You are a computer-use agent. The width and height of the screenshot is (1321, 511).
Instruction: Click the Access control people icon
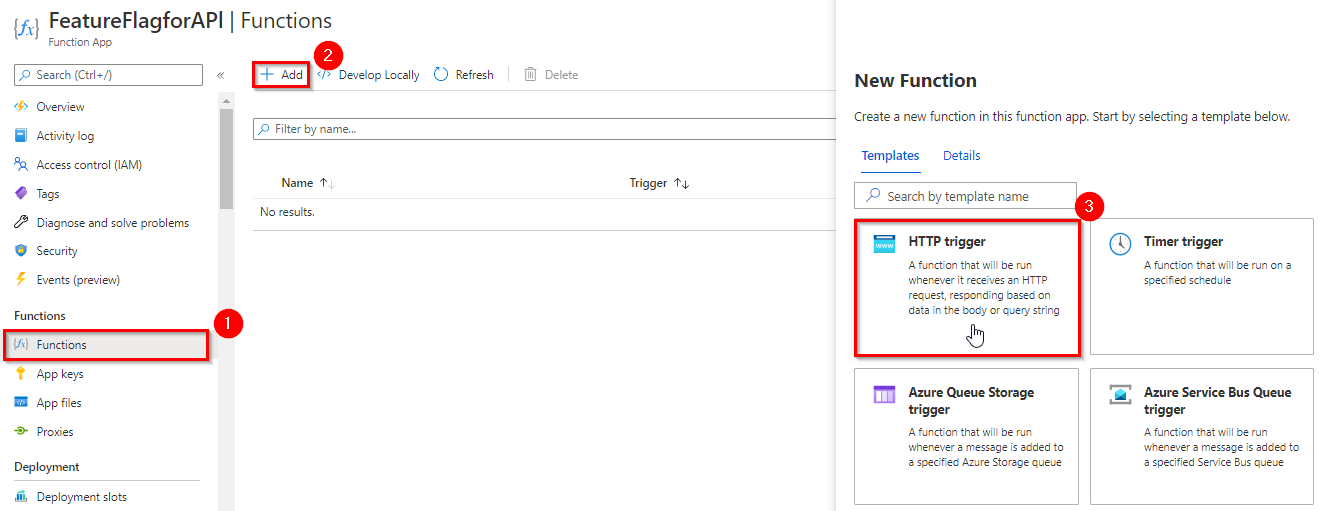pyautogui.click(x=21, y=165)
